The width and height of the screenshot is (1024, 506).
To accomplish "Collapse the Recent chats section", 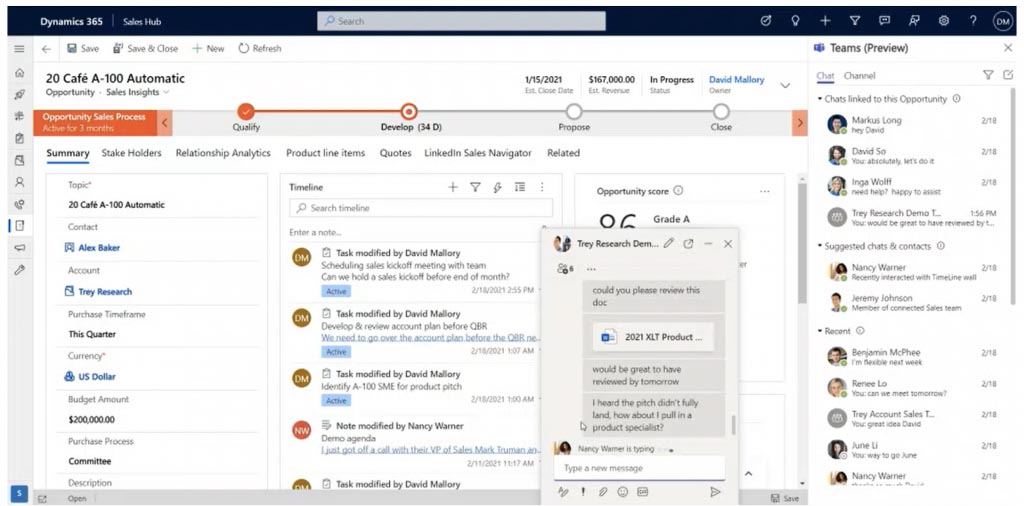I will click(x=820, y=332).
